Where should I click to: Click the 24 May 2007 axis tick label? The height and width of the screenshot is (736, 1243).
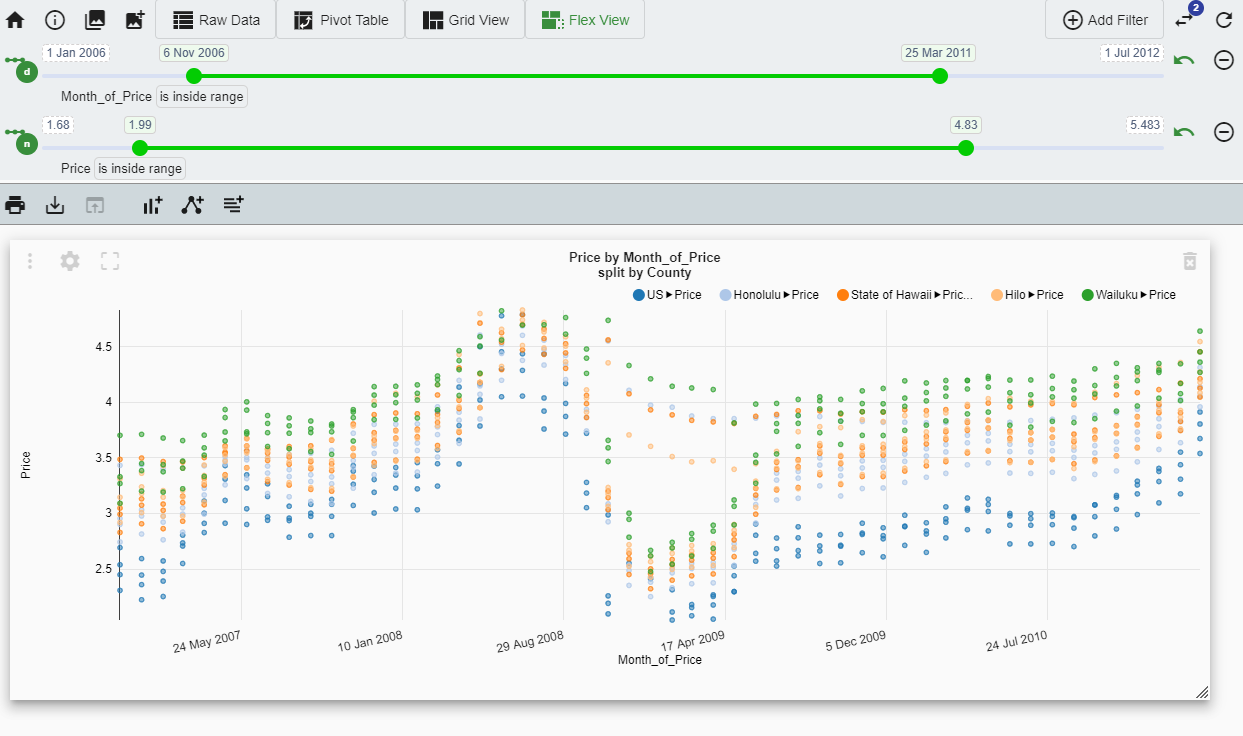[x=207, y=640]
